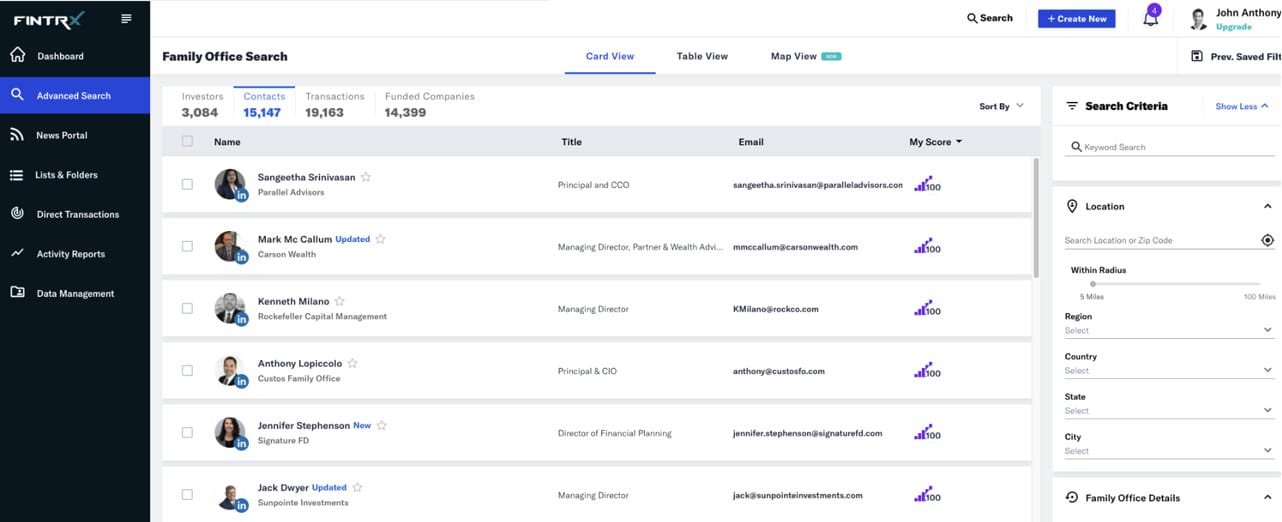Tick the select-all checkbox in header
Image resolution: width=1282 pixels, height=522 pixels.
tap(187, 141)
